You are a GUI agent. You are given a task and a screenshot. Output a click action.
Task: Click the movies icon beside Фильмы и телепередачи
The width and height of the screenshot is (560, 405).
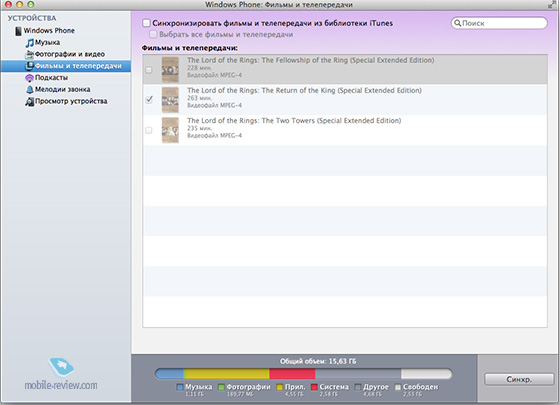point(29,66)
